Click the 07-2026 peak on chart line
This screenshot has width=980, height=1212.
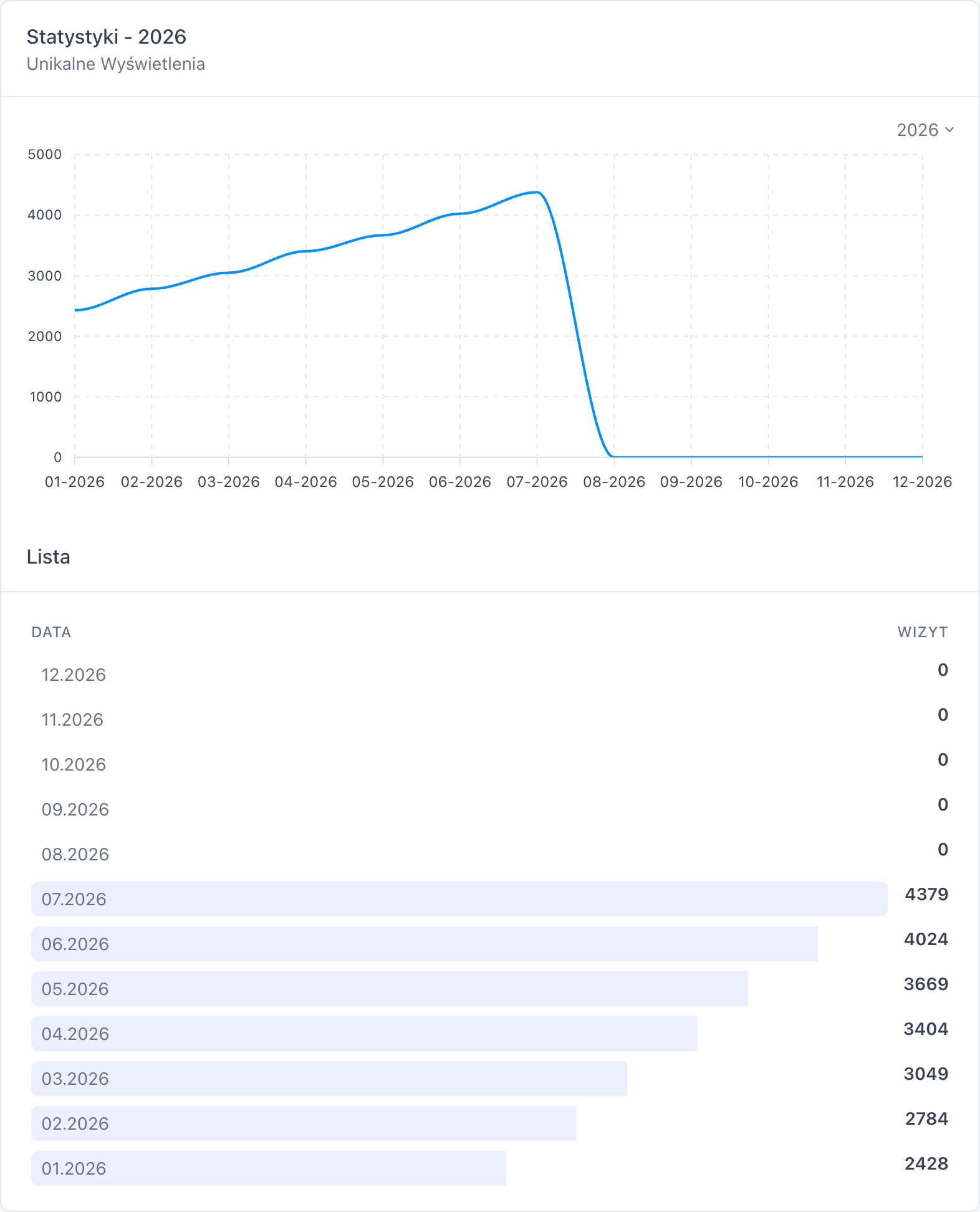(537, 192)
